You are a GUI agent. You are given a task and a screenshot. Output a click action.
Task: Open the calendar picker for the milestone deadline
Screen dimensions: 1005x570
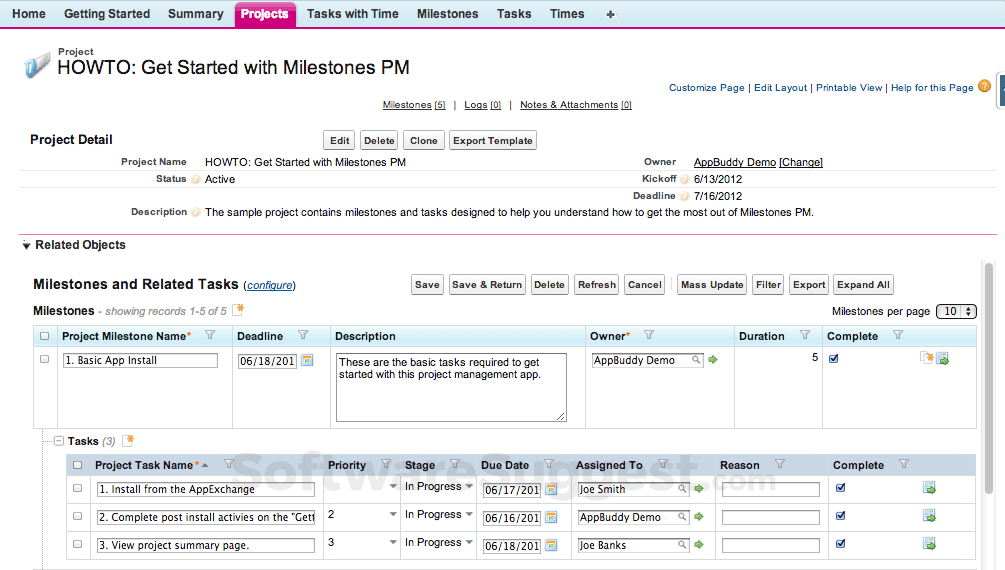[307, 360]
